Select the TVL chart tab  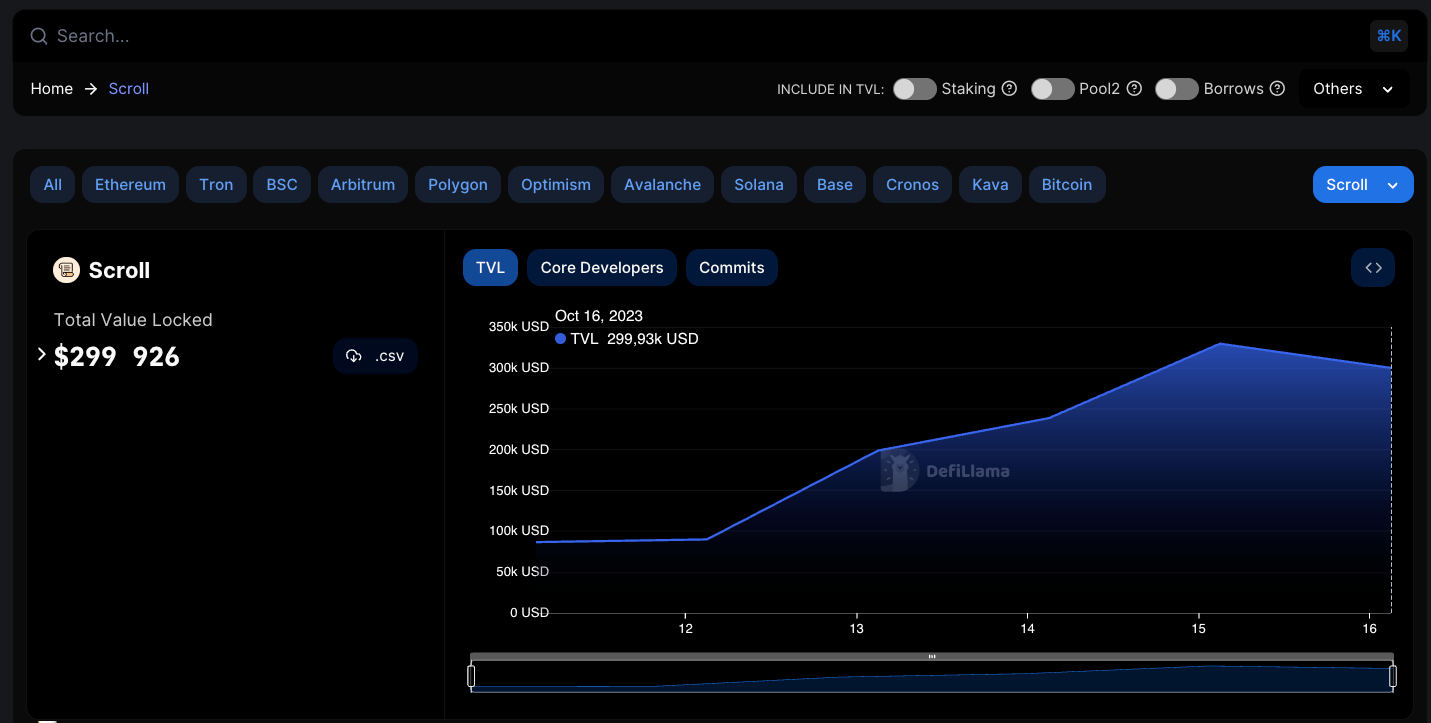[490, 268]
